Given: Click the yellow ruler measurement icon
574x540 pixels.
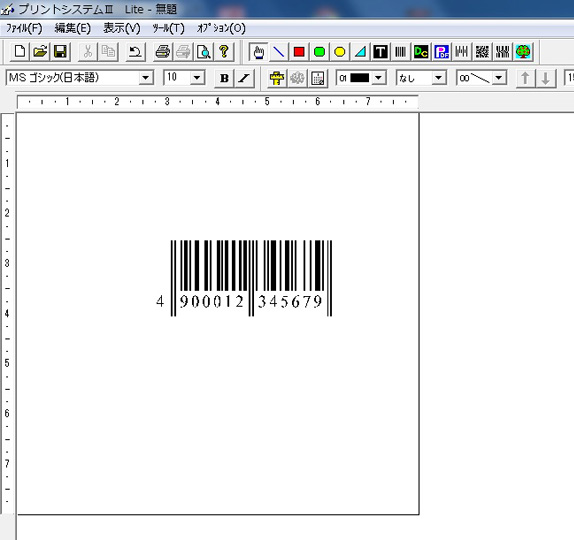Looking at the screenshot, I should (x=277, y=78).
